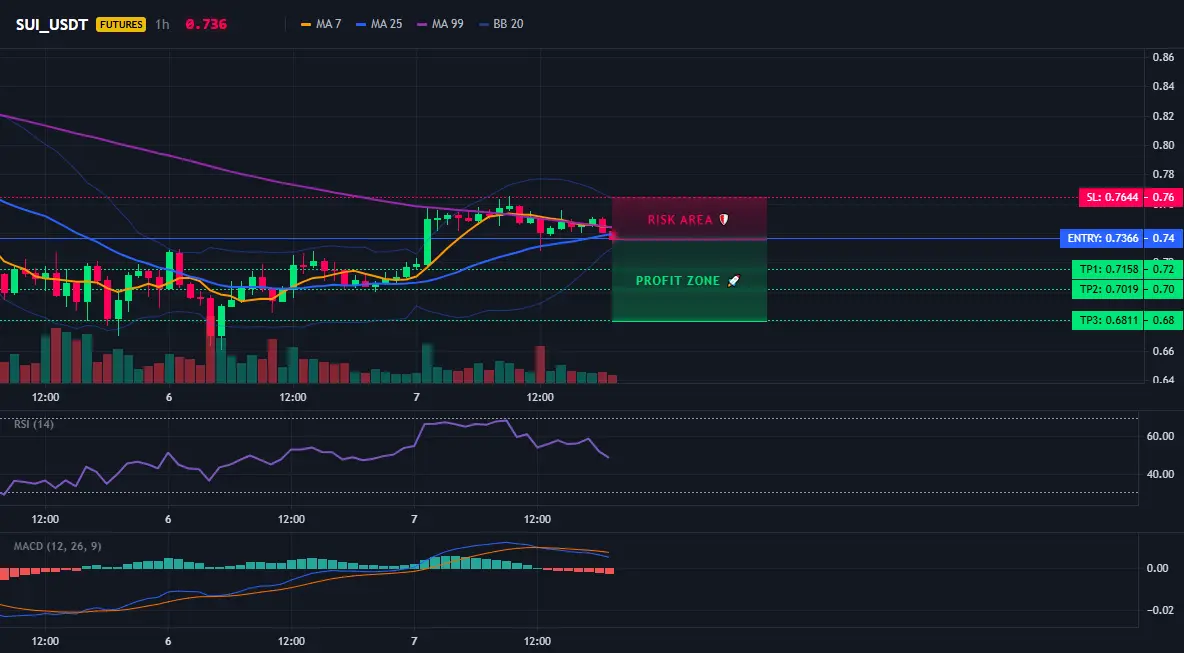Click the RISK AREA box
The width and height of the screenshot is (1184, 653).
coord(689,219)
